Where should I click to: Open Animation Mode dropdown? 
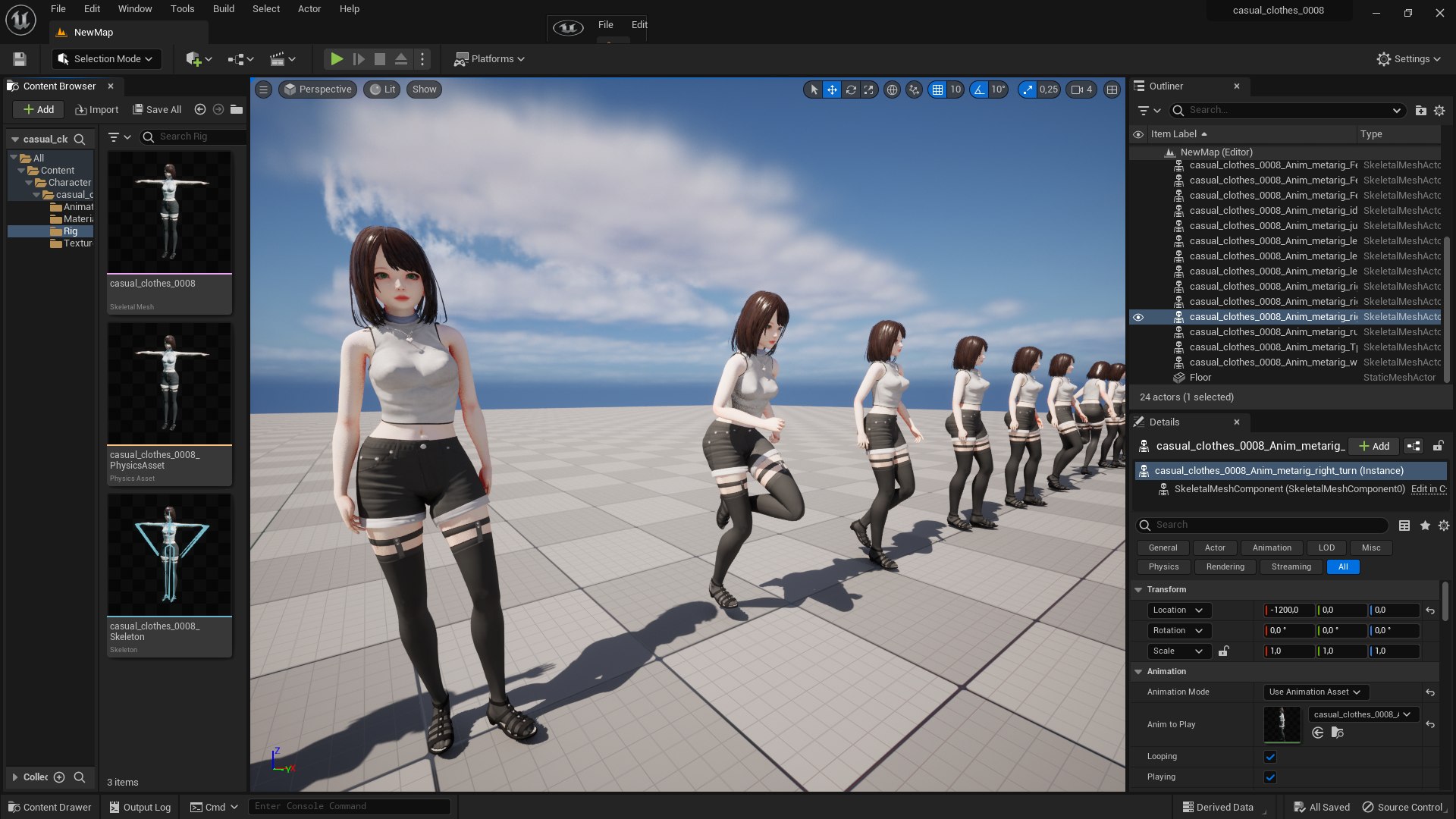click(x=1315, y=692)
